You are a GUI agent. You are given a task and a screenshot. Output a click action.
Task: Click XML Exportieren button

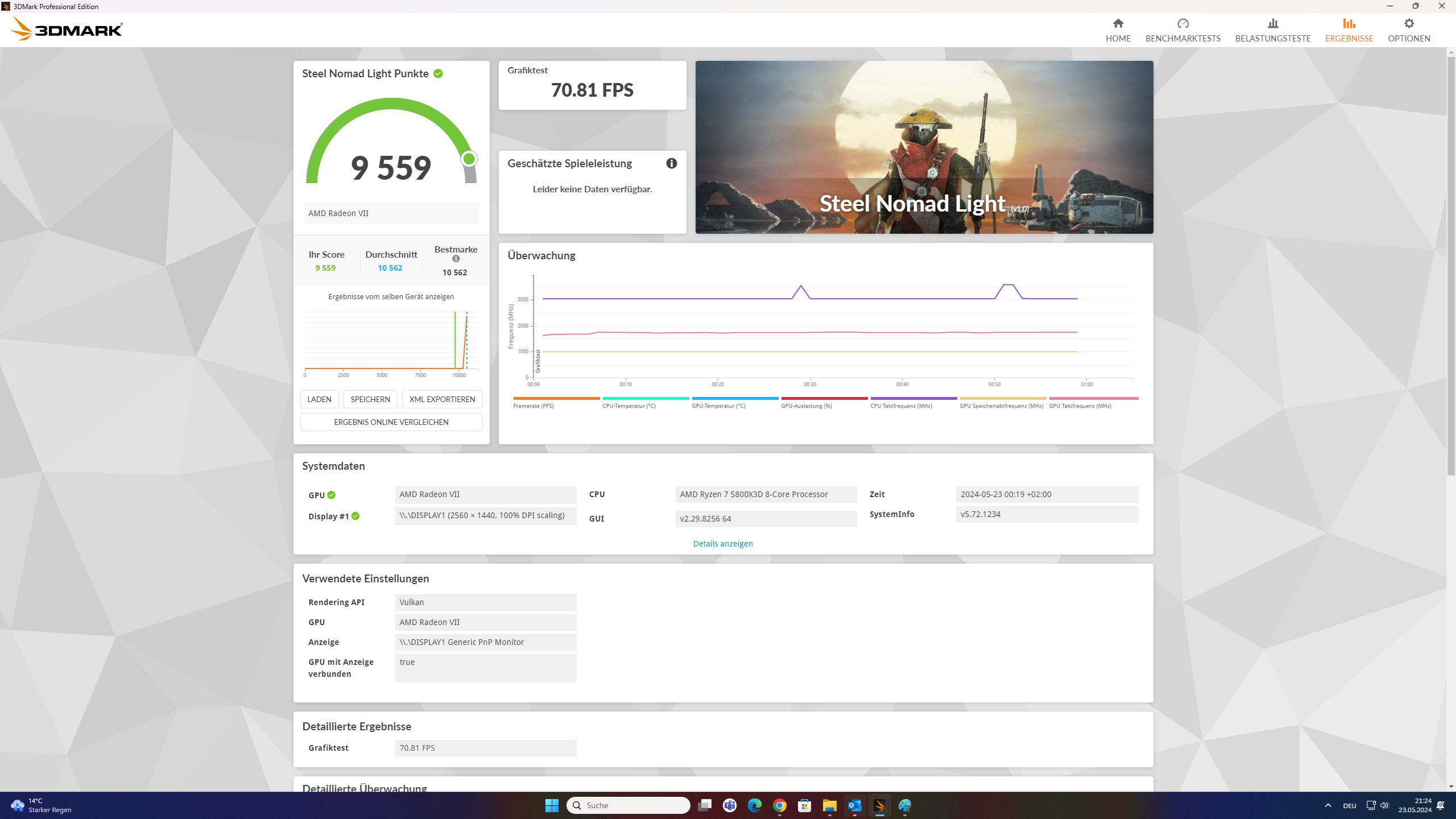(442, 399)
